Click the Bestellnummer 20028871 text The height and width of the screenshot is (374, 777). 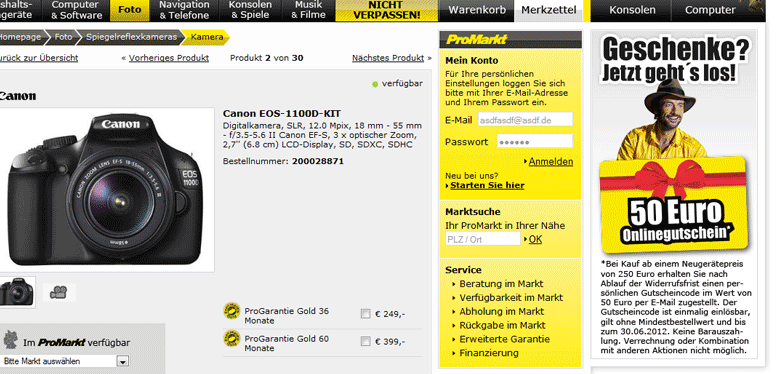click(x=283, y=161)
